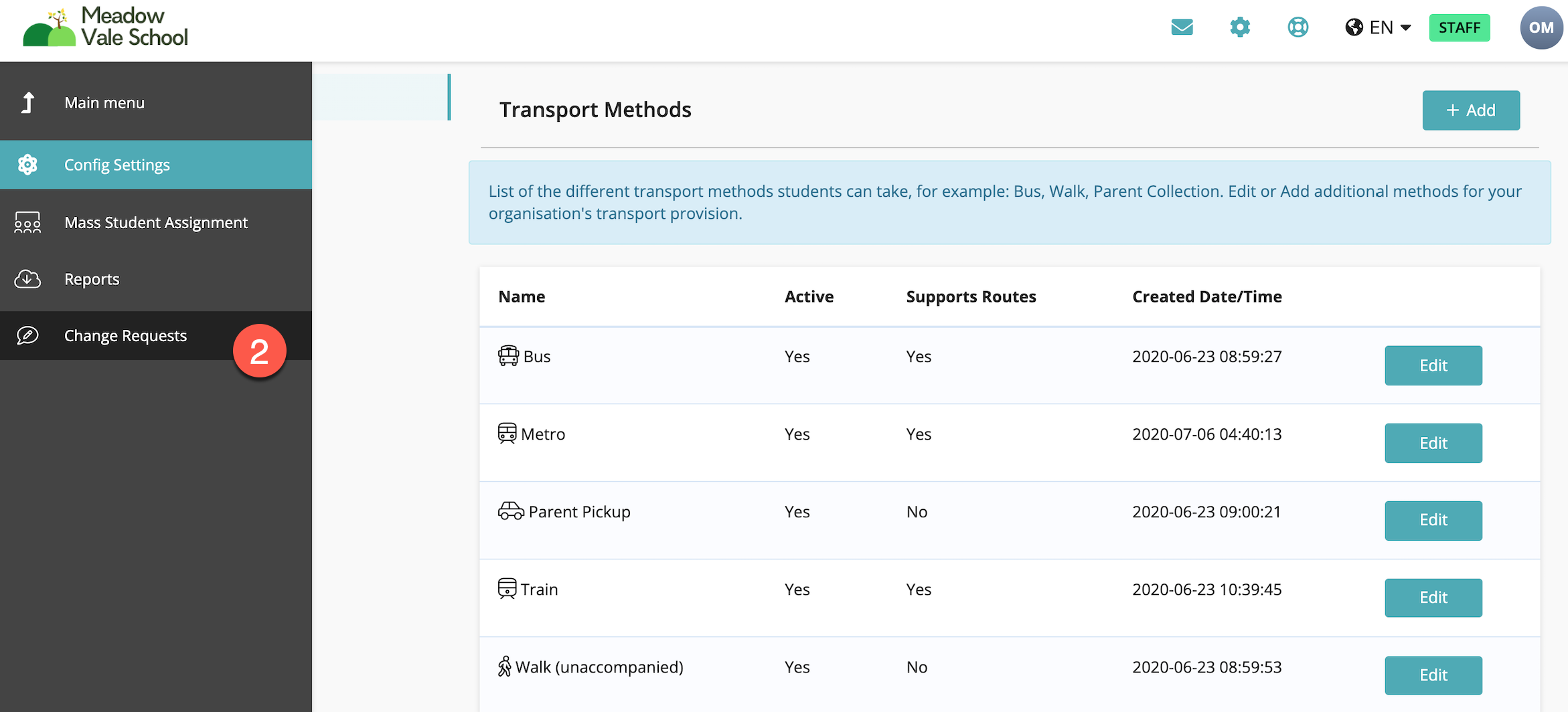Click the settings gear icon in header
This screenshot has width=1568, height=712.
[1240, 27]
